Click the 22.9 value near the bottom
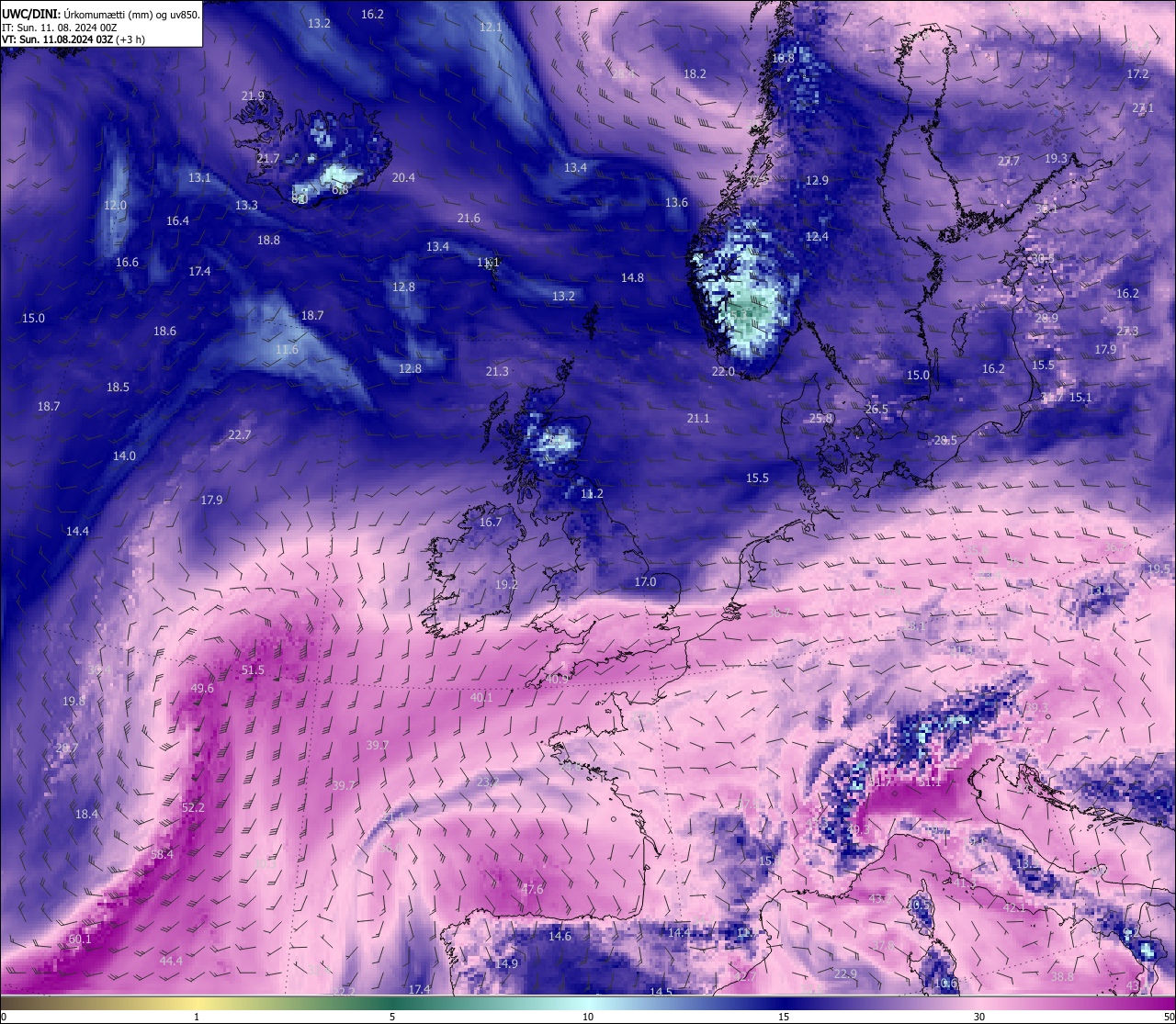This screenshot has width=1176, height=1024. coord(845,973)
